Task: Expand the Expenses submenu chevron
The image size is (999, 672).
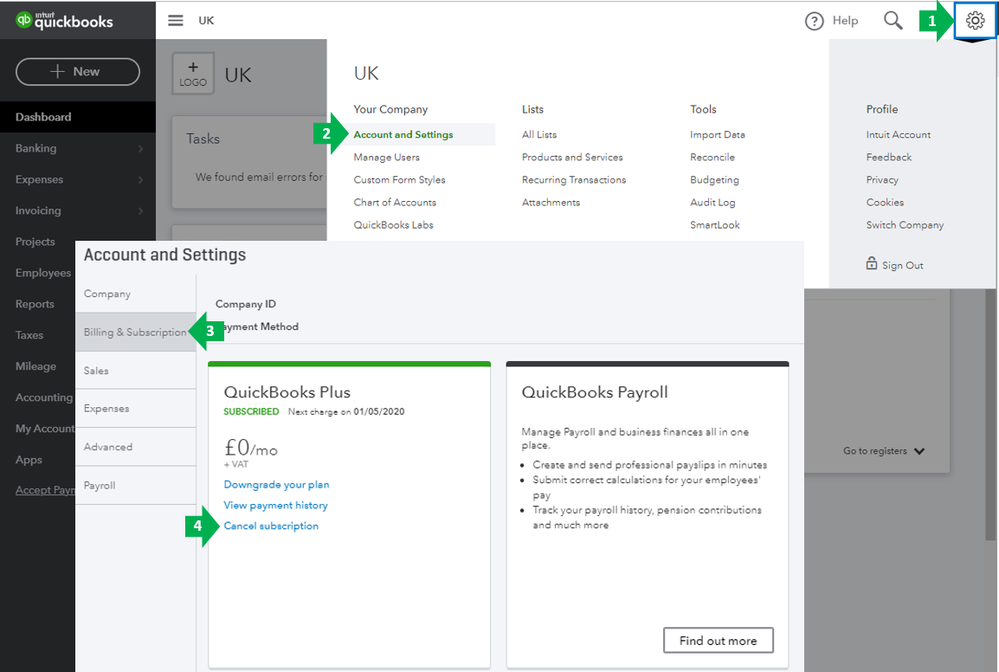Action: point(140,180)
